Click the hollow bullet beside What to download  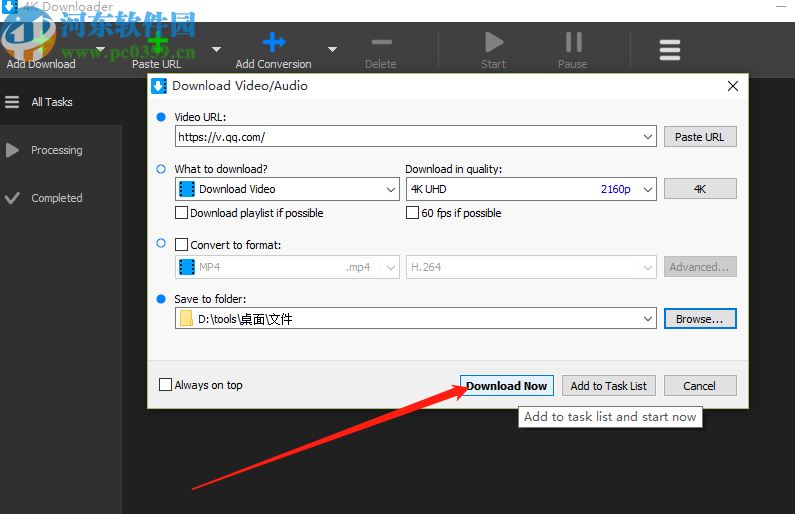pyautogui.click(x=161, y=169)
